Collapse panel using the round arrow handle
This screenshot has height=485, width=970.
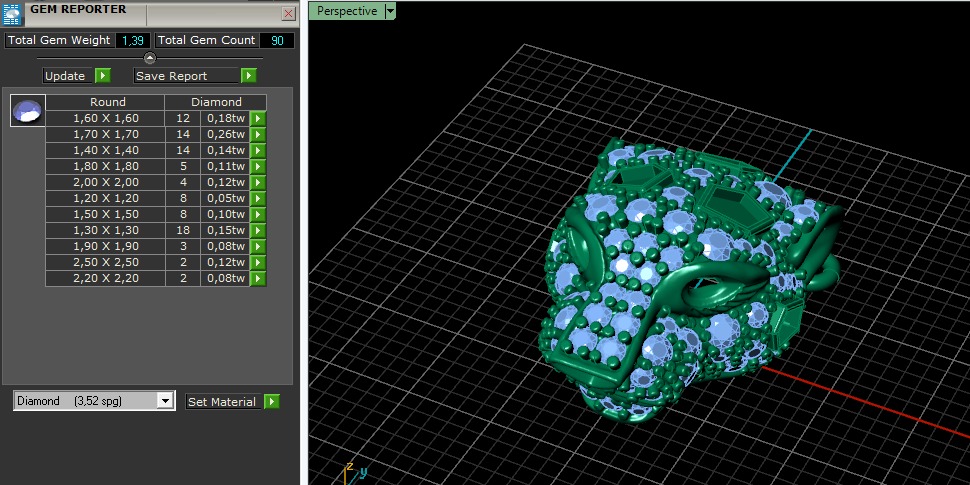[150, 58]
